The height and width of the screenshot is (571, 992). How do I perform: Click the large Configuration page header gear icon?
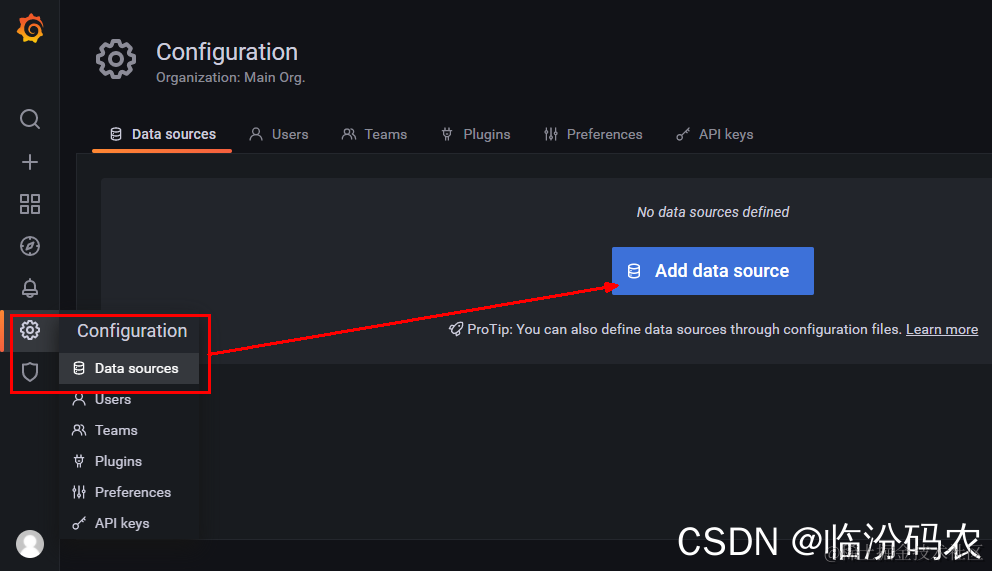point(116,59)
